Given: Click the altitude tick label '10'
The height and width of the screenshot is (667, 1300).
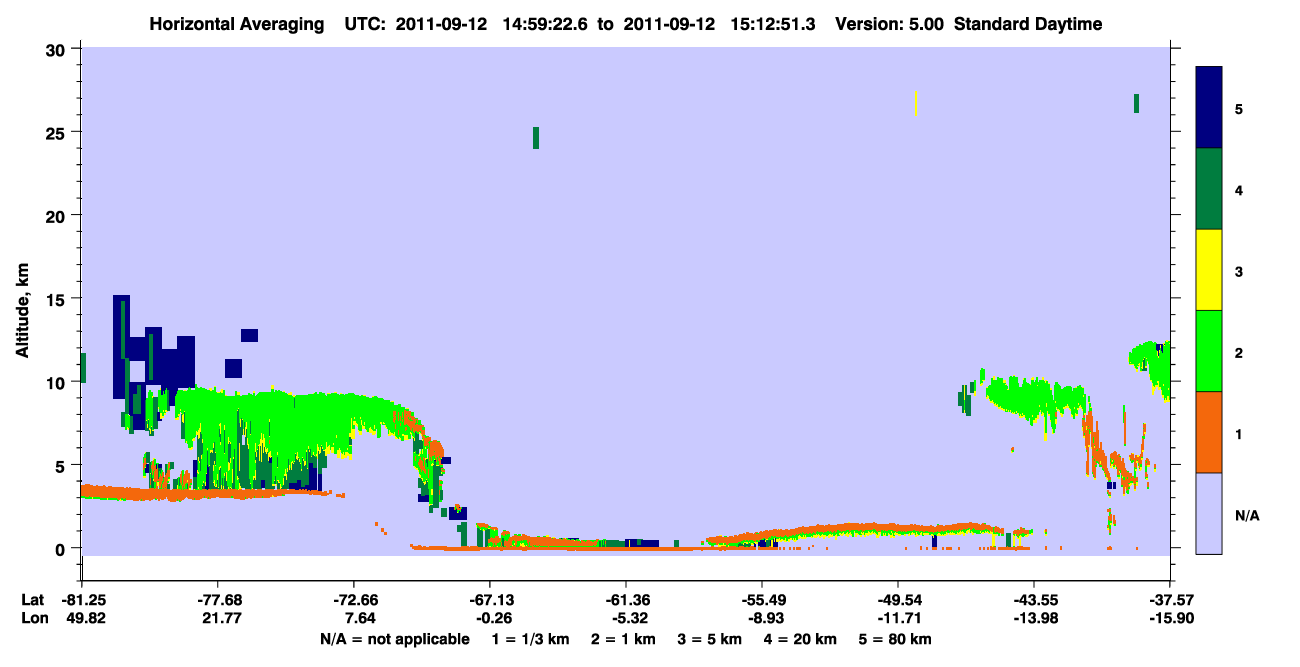Looking at the screenshot, I should tap(57, 382).
